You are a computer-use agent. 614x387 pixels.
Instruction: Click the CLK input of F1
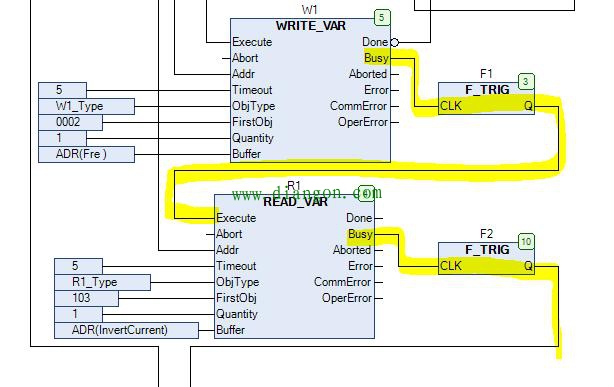coord(451,106)
